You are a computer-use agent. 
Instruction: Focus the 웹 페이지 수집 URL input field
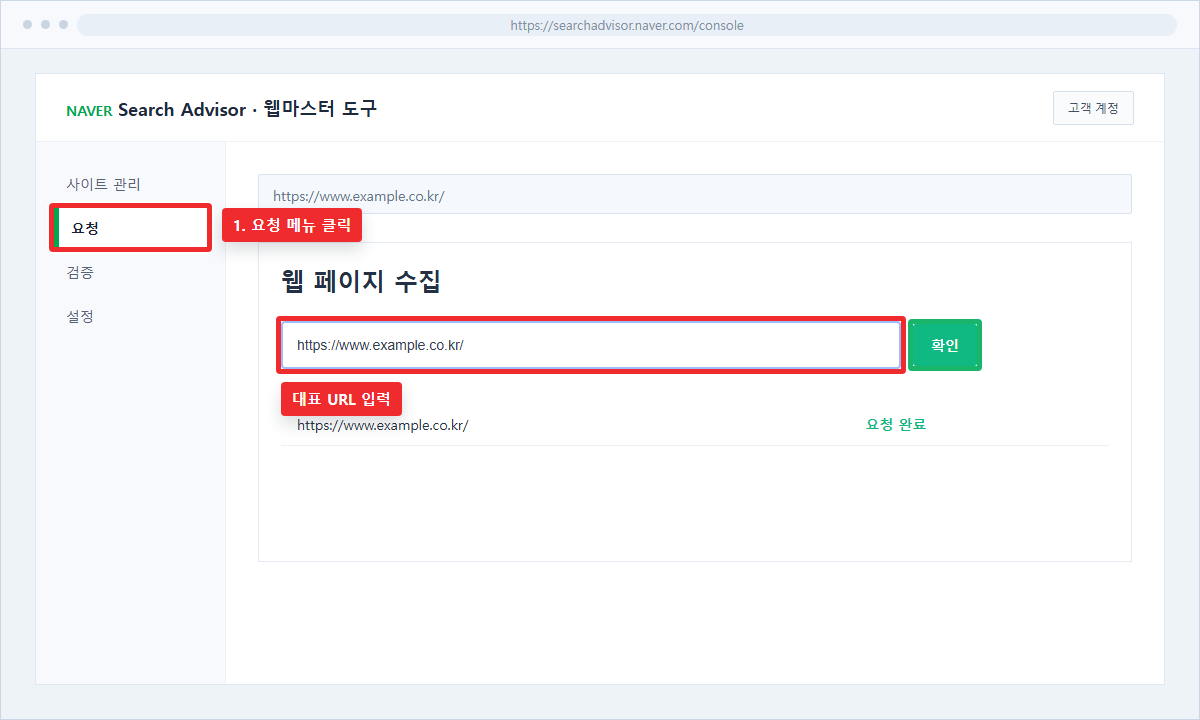pos(591,345)
